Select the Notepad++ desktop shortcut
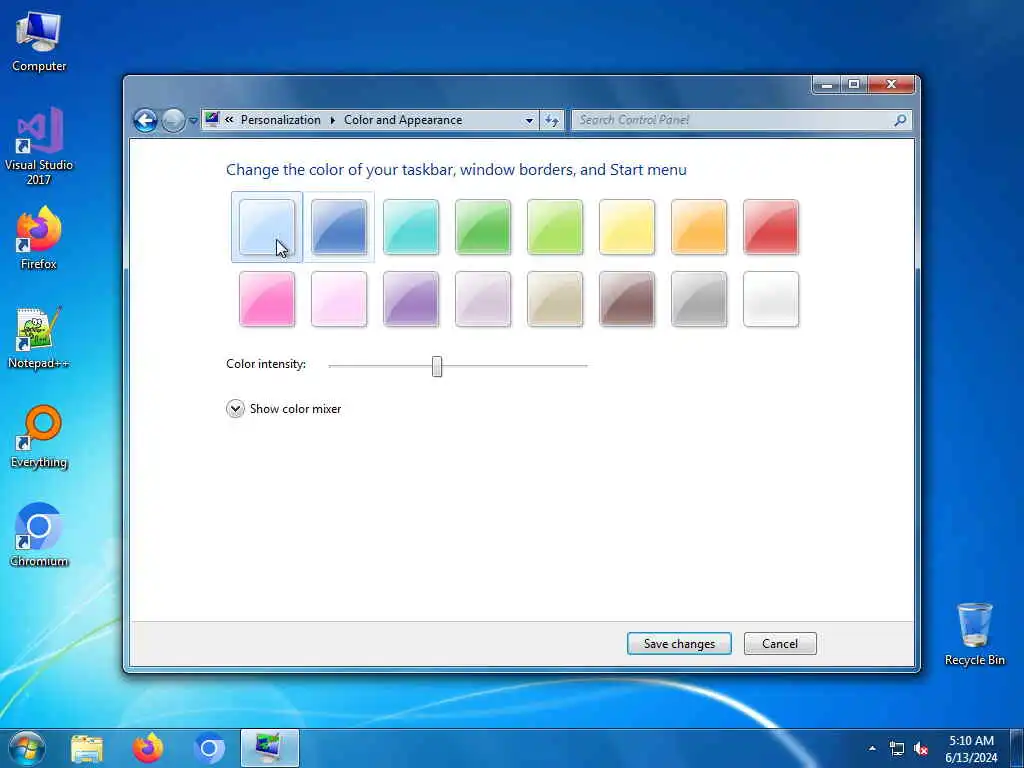The height and width of the screenshot is (768, 1024). [39, 338]
